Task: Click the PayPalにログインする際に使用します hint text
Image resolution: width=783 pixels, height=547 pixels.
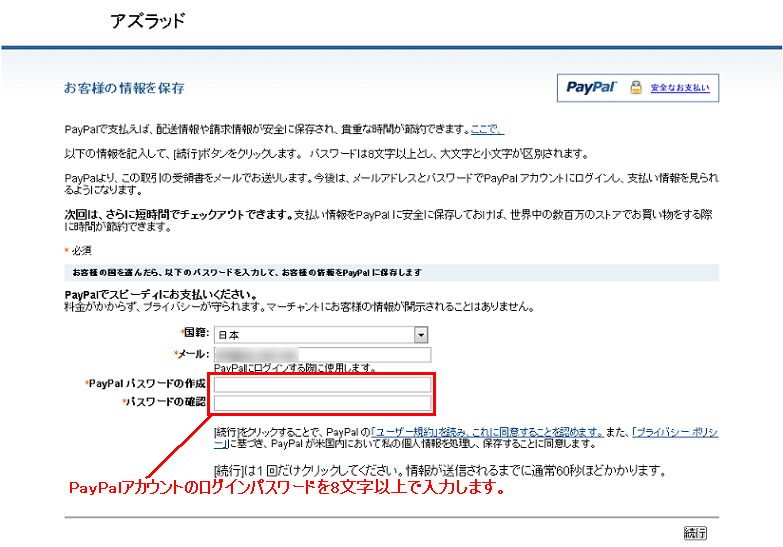Action: pos(295,368)
